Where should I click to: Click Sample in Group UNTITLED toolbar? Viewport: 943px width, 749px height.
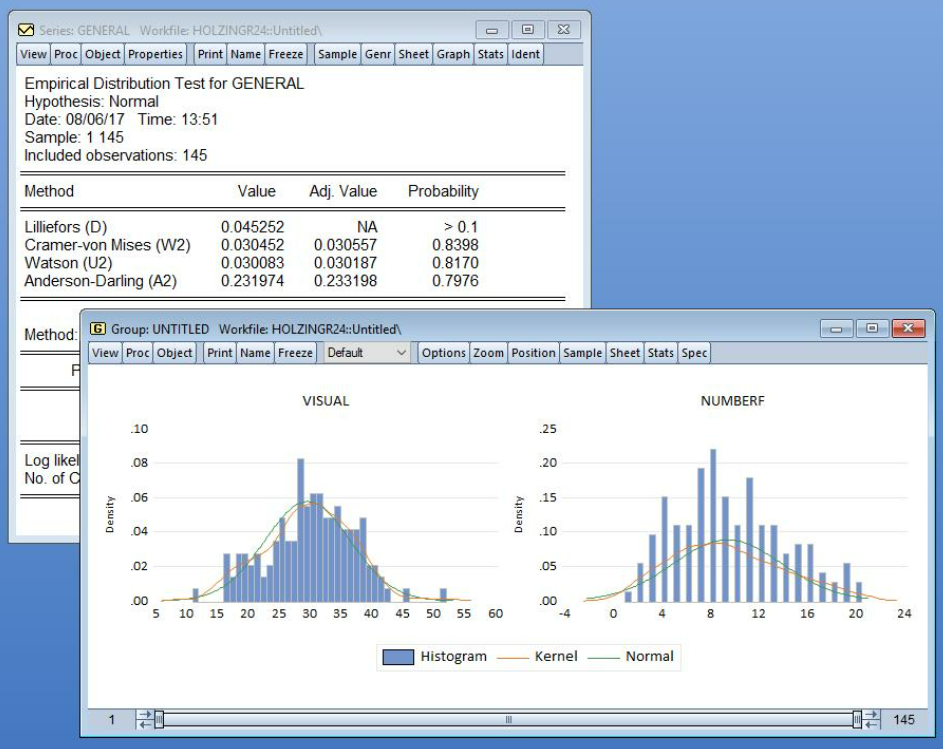pos(582,353)
